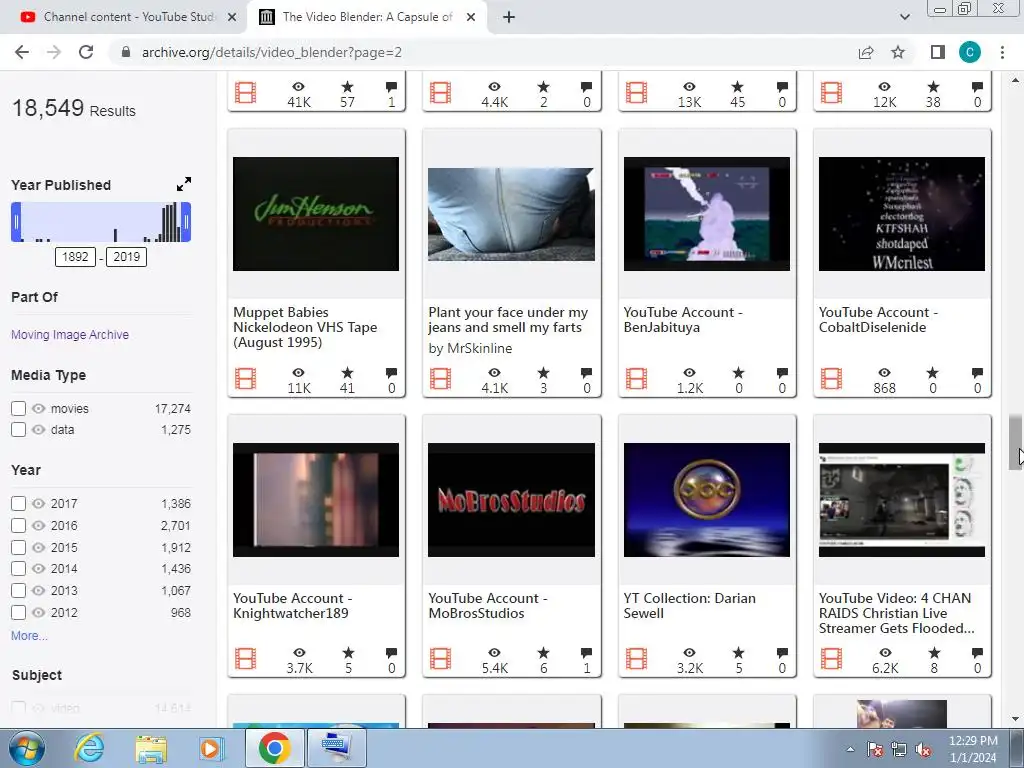Share this page via the share icon

click(866, 52)
